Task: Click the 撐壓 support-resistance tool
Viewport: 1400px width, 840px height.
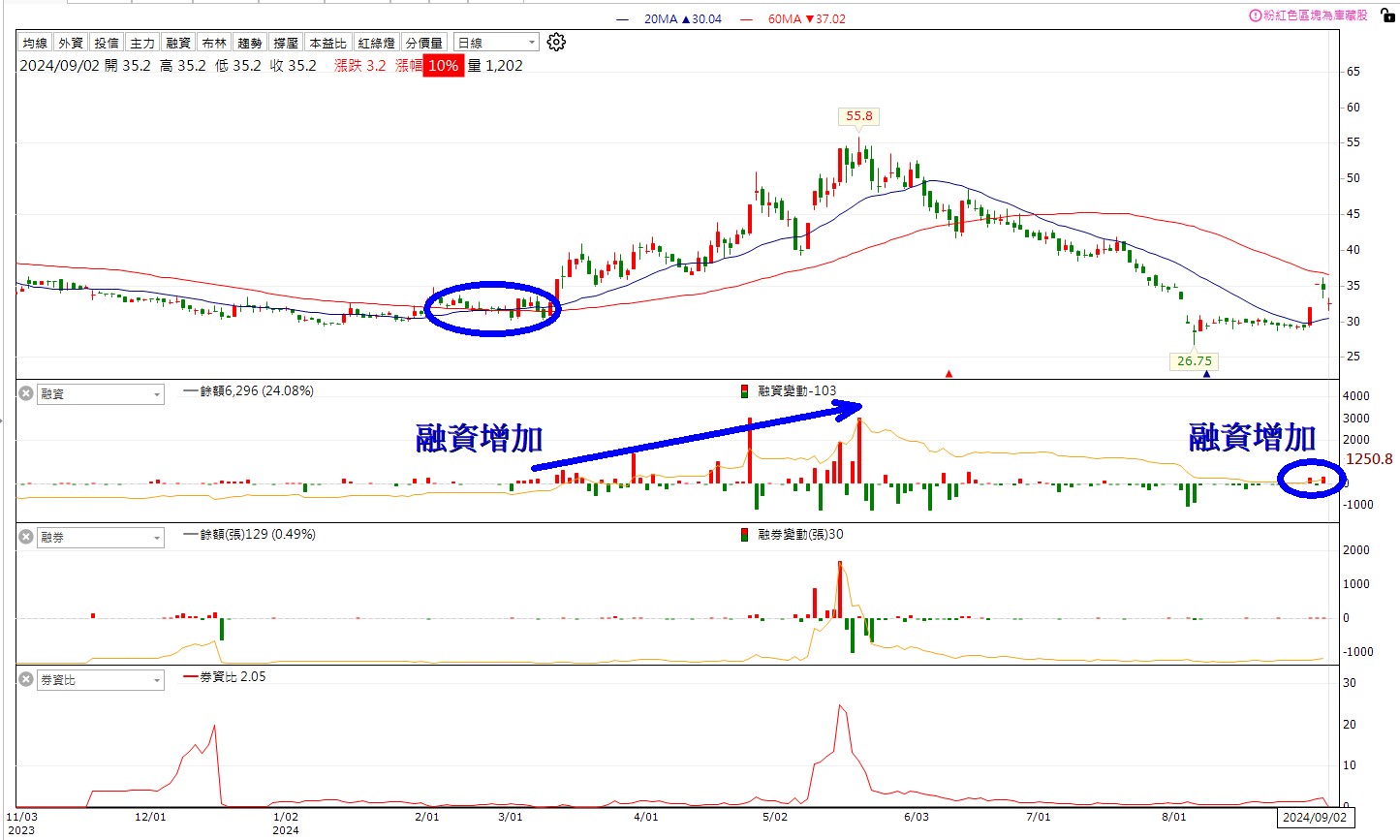Action: pos(285,42)
